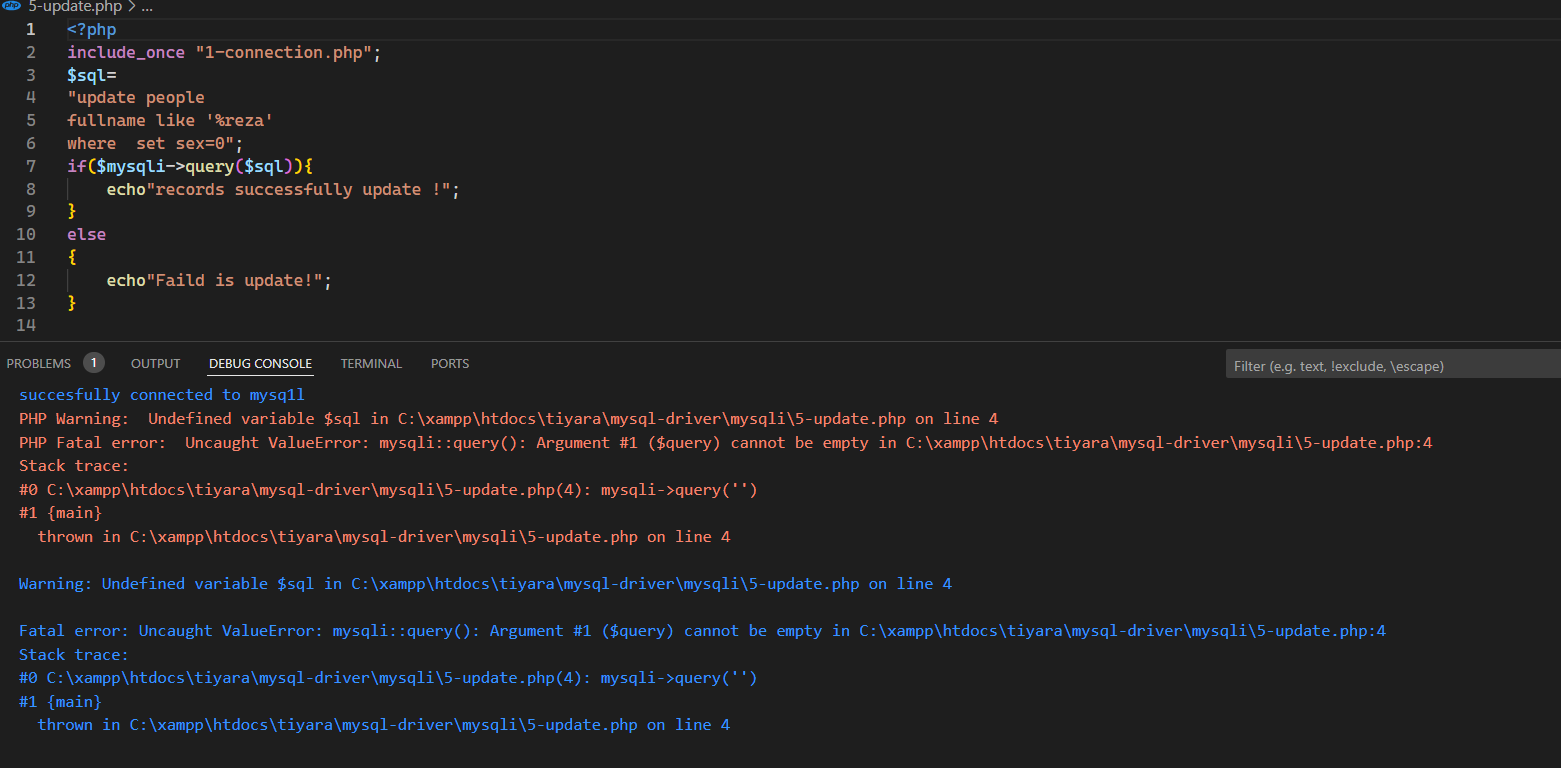Click the first red Stack trace: line
This screenshot has width=1561, height=768.
(74, 466)
